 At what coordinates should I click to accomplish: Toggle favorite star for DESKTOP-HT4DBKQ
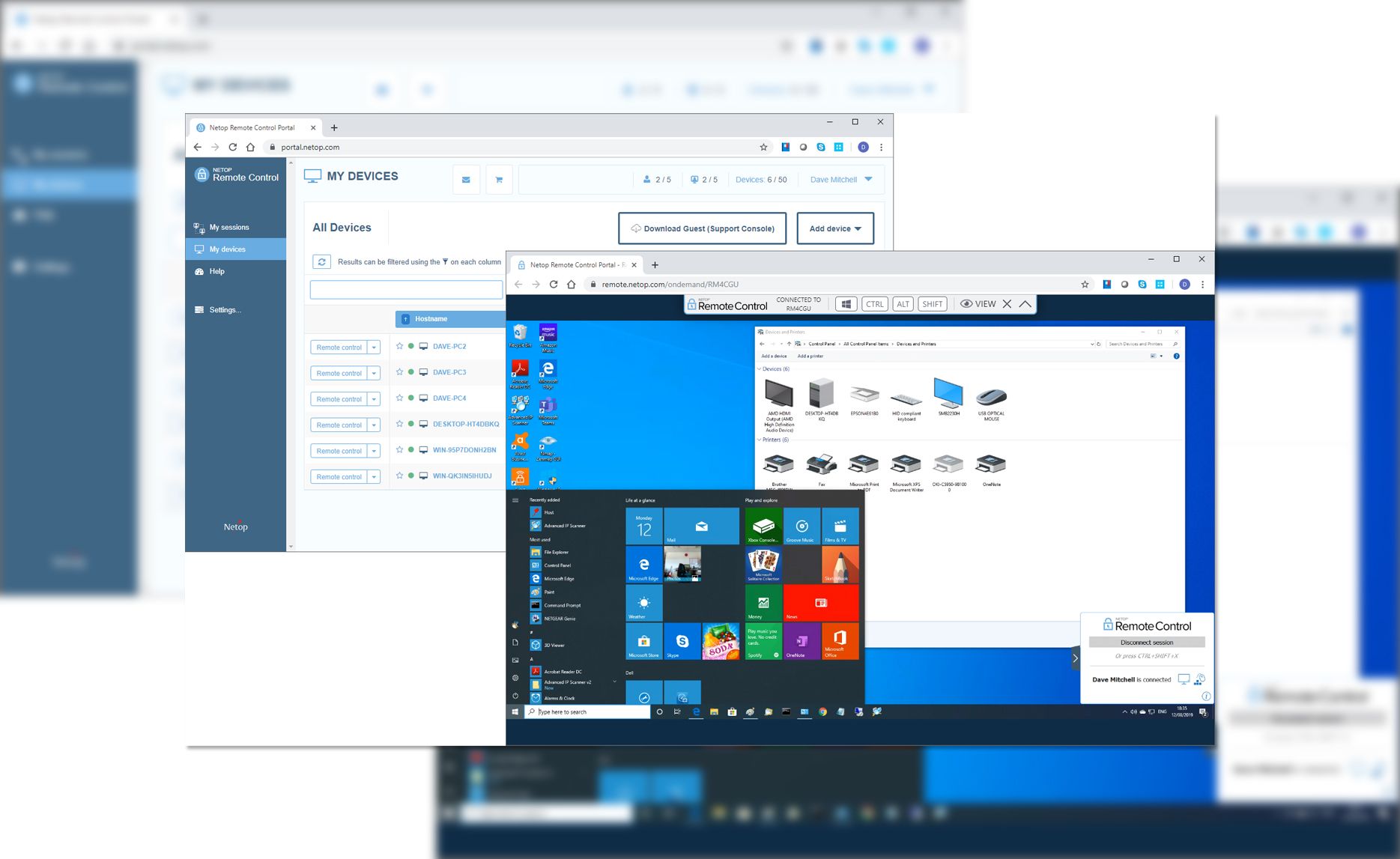tap(399, 424)
